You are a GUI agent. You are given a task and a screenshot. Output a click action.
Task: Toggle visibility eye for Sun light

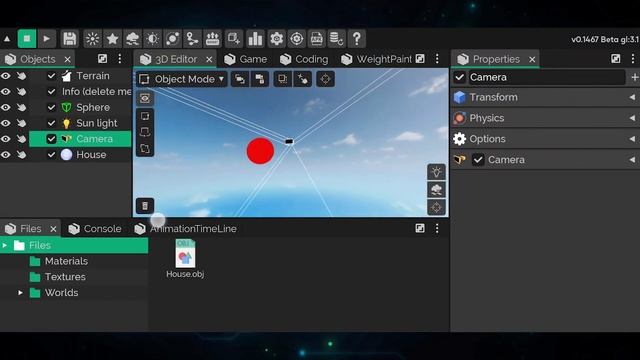click(6, 123)
